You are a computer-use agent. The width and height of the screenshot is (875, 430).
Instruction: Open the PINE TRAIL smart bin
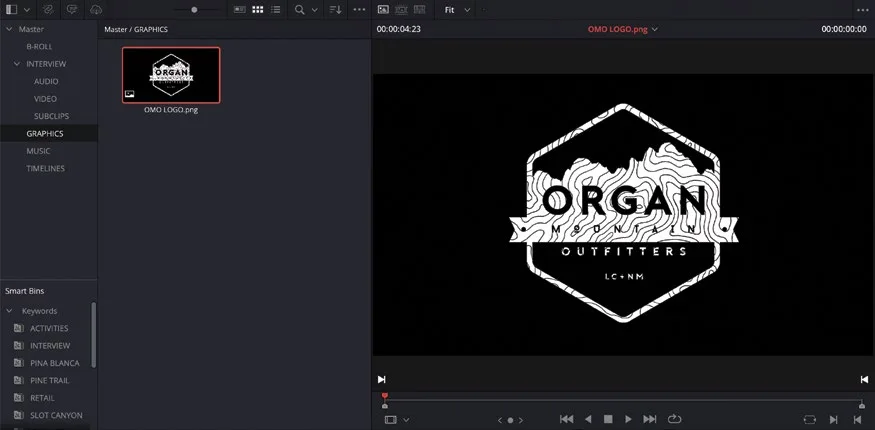(50, 380)
